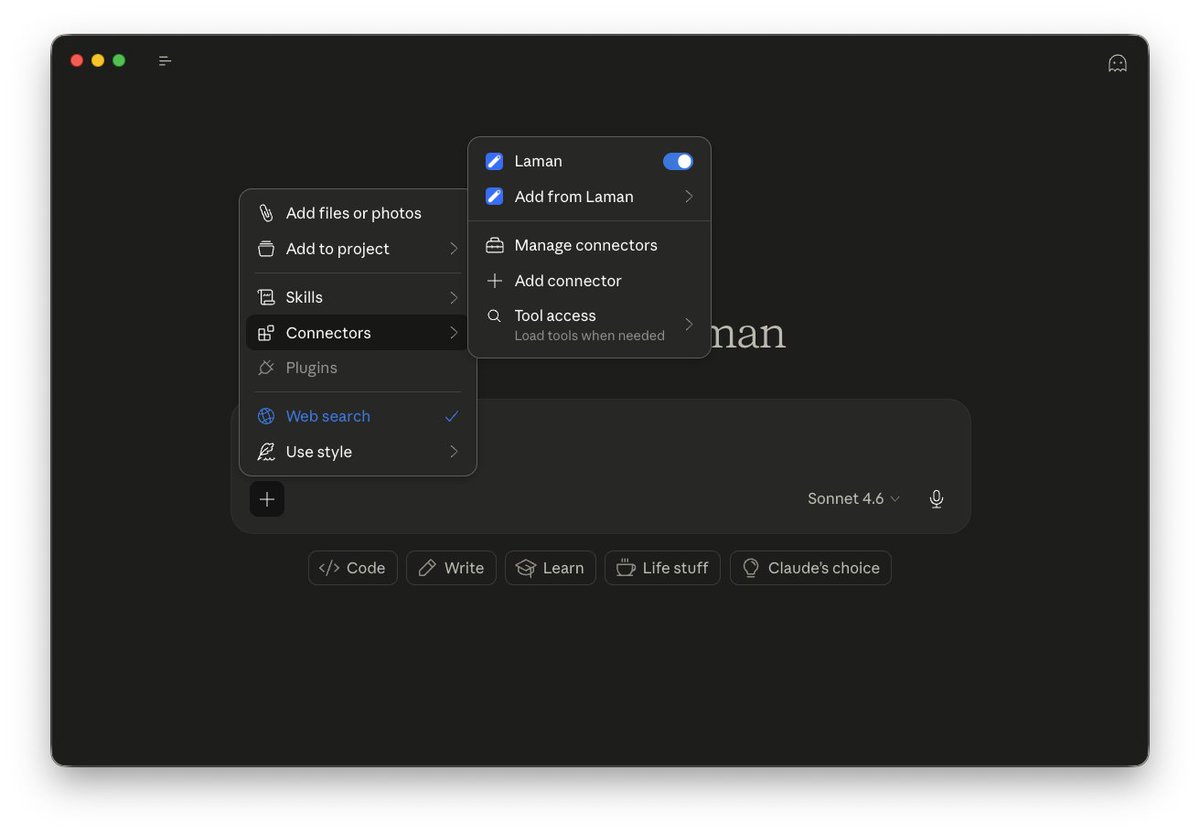Select Add files or photos
This screenshot has height=834, width=1200.
click(358, 213)
